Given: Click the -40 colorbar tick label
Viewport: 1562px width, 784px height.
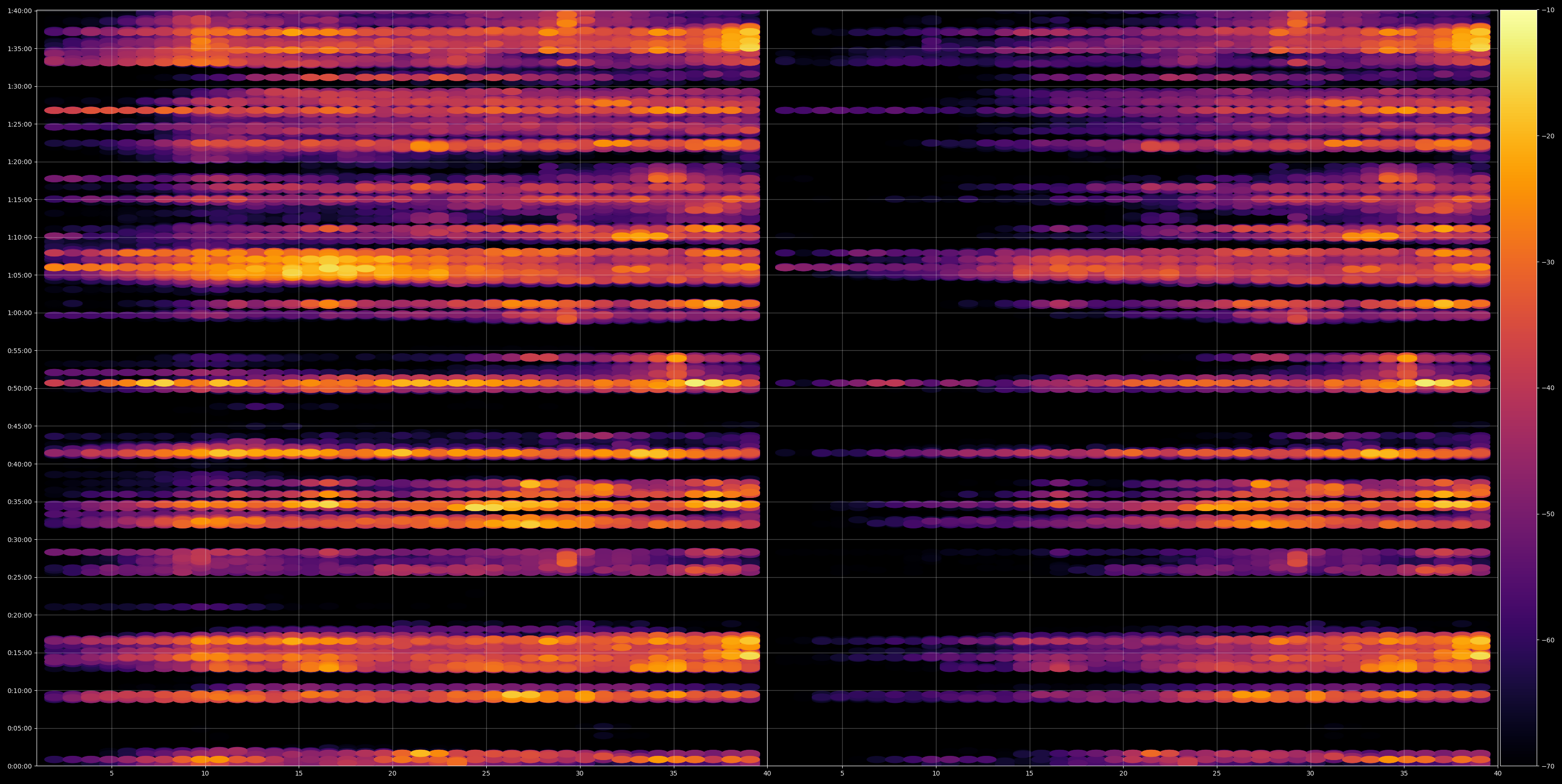Looking at the screenshot, I should [1548, 388].
